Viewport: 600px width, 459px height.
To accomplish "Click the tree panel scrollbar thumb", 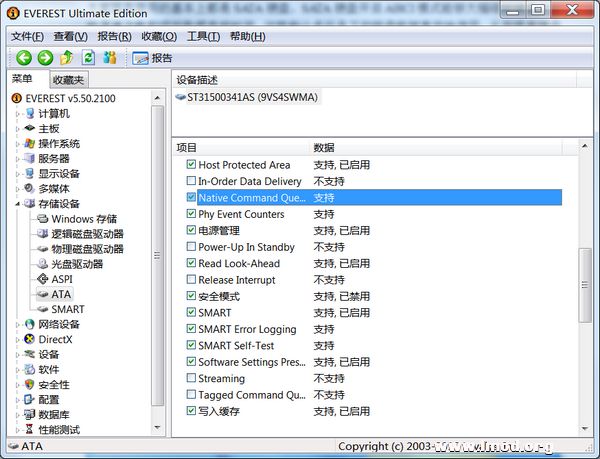I will coord(157,256).
